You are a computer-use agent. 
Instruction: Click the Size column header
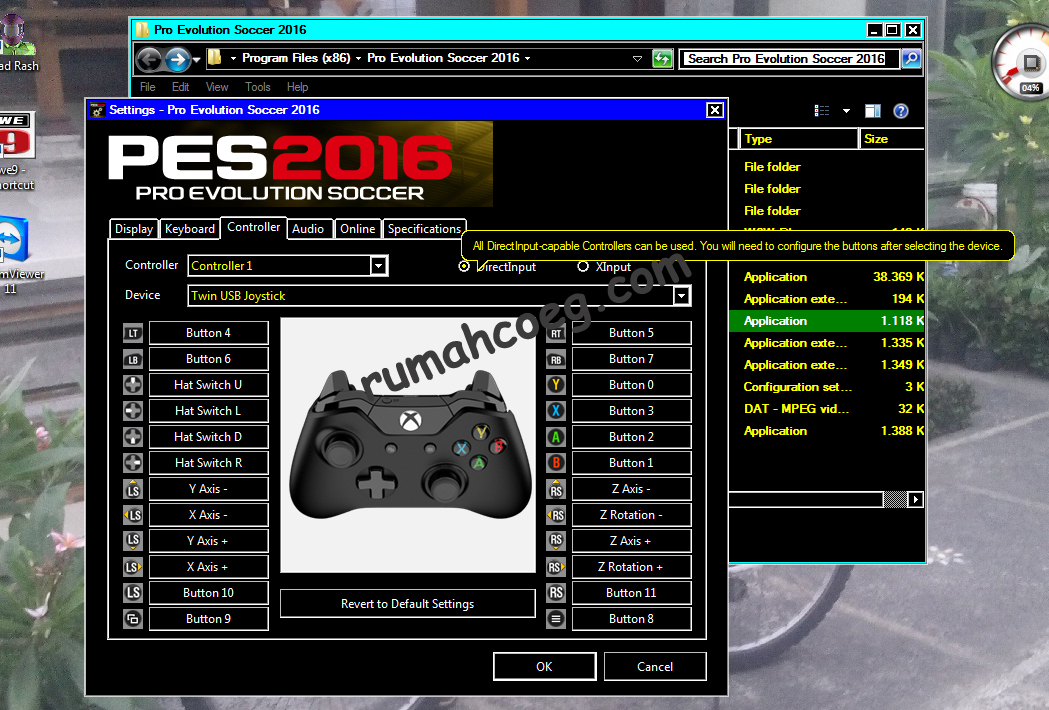pyautogui.click(x=892, y=139)
